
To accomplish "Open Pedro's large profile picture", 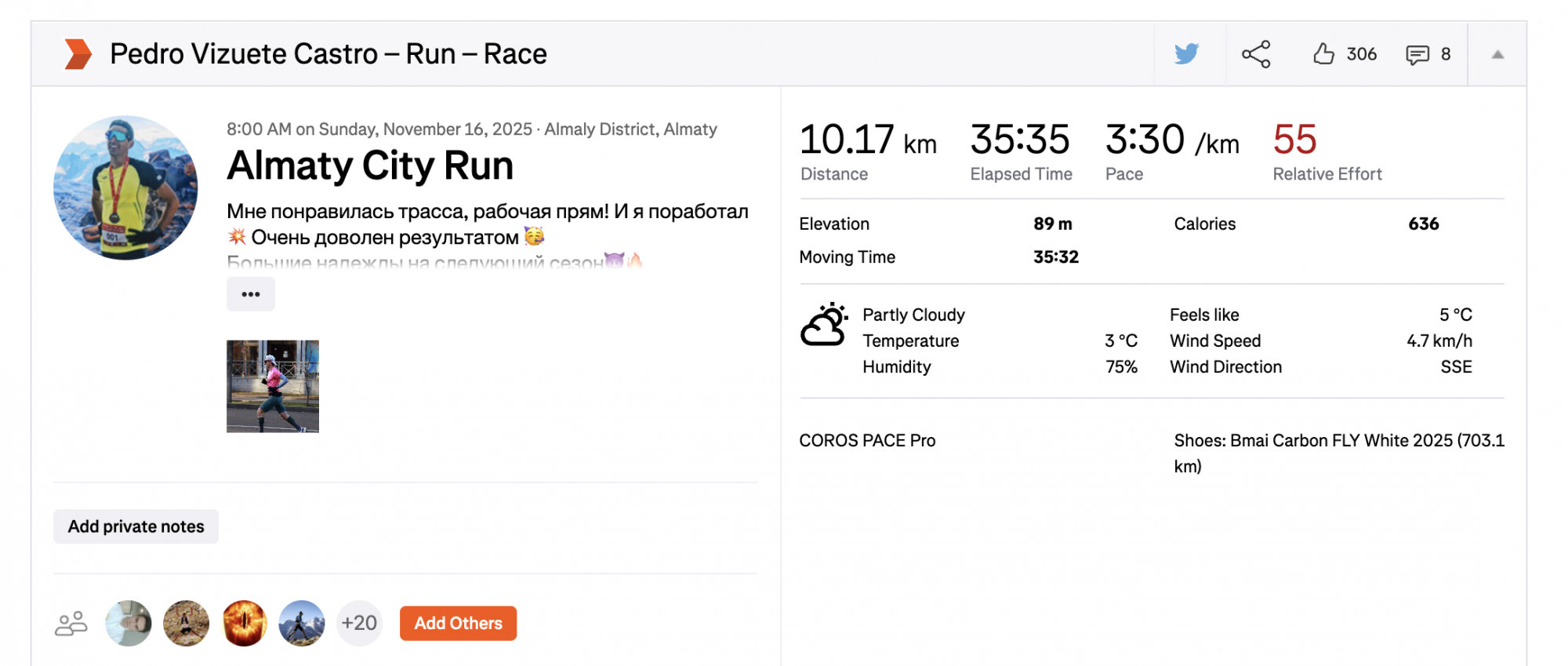I will click(125, 187).
